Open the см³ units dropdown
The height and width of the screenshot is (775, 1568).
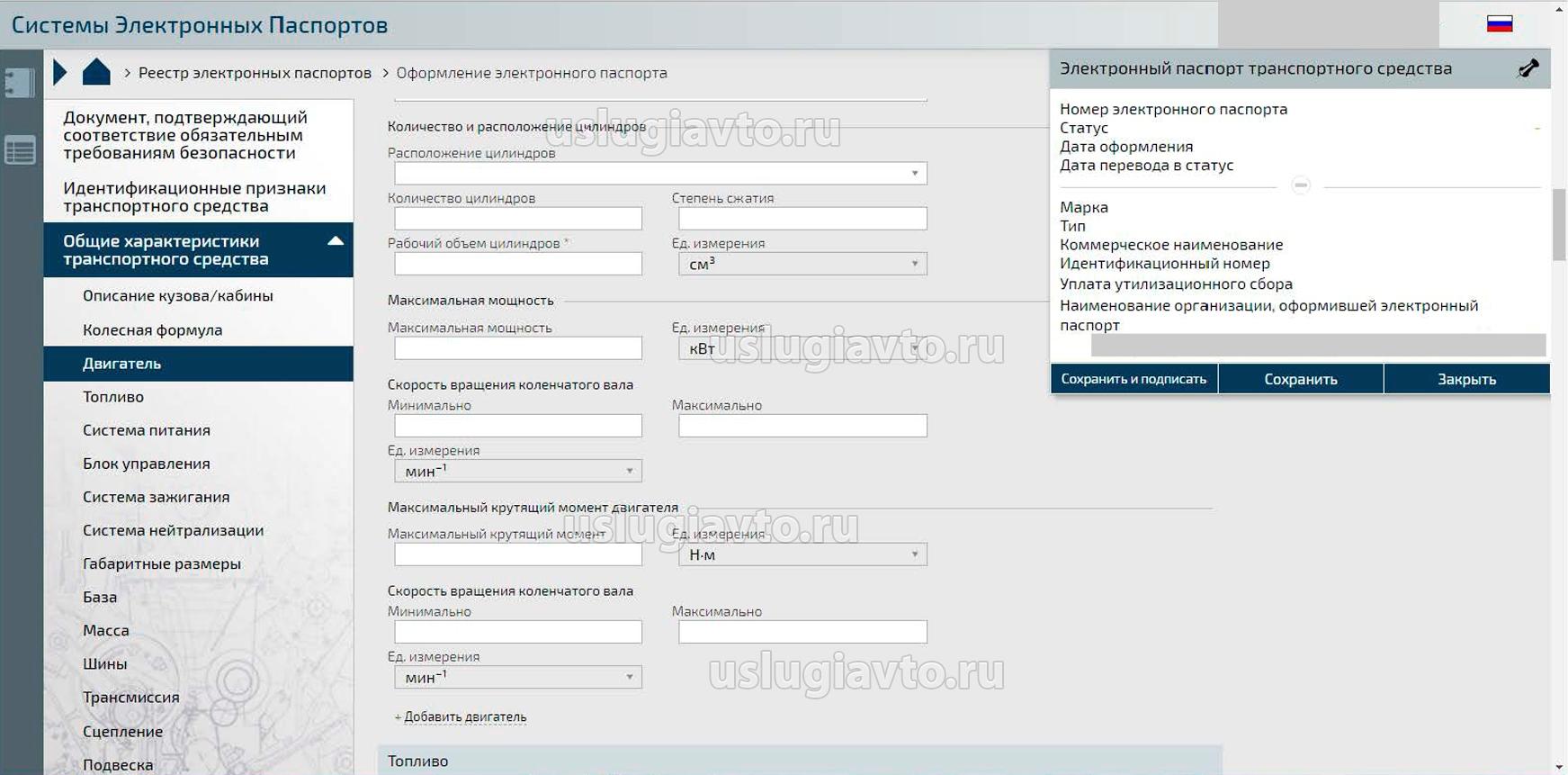[802, 264]
